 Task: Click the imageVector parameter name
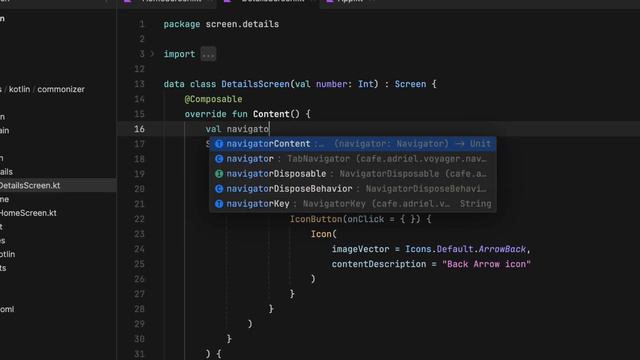(x=360, y=249)
